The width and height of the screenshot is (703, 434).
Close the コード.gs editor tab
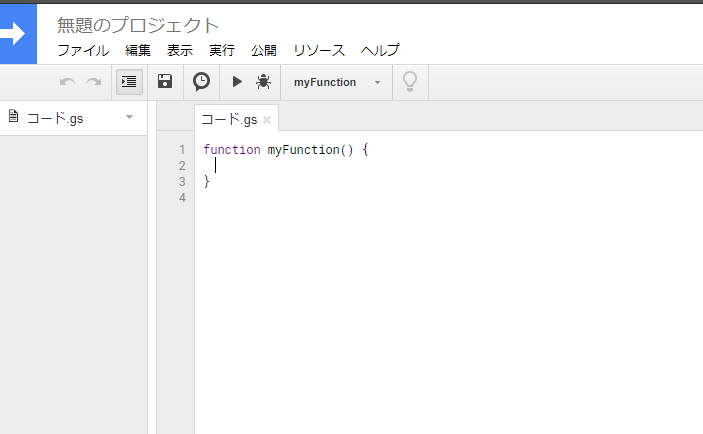[x=267, y=120]
